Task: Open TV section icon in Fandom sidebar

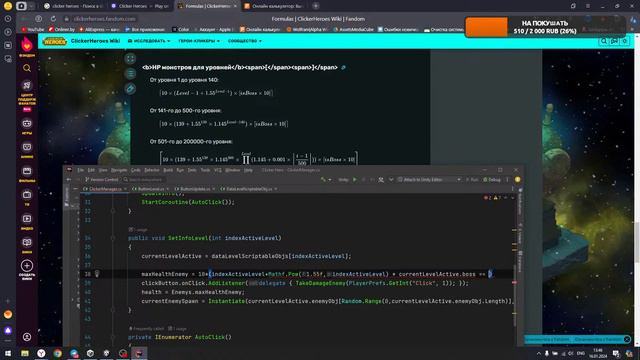Action: pos(27,195)
